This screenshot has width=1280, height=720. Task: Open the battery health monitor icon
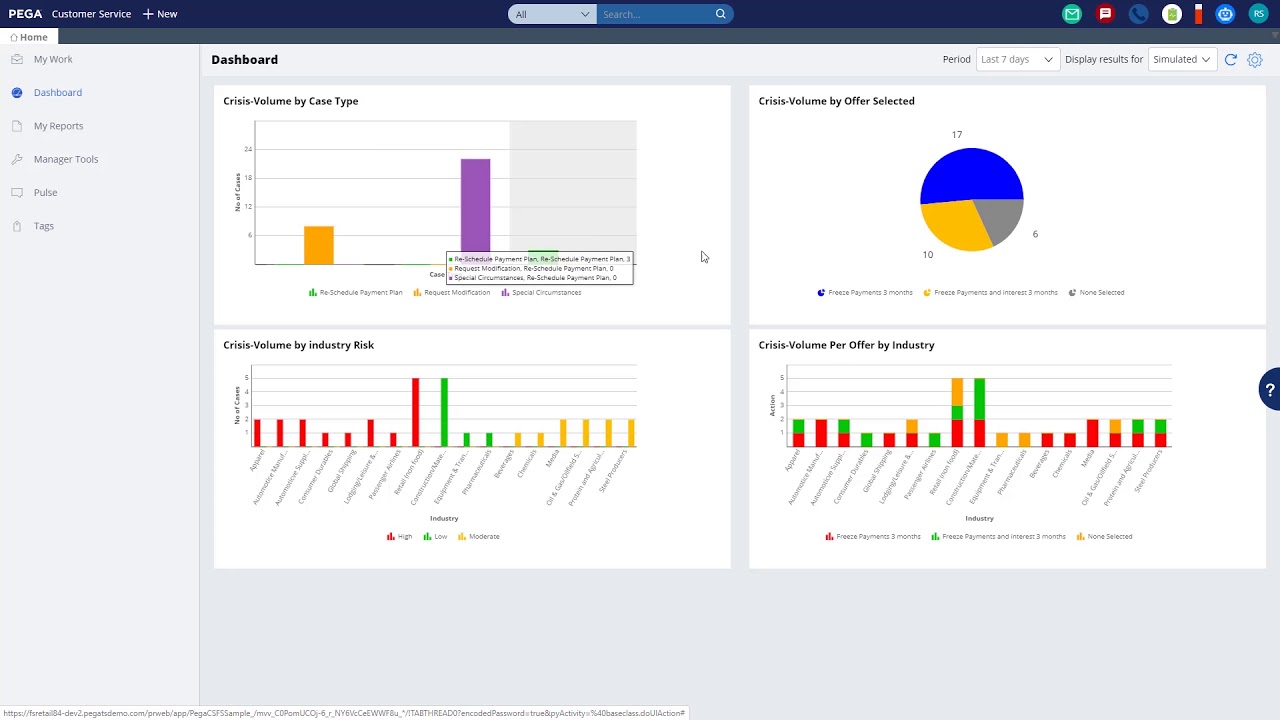[x=1172, y=14]
